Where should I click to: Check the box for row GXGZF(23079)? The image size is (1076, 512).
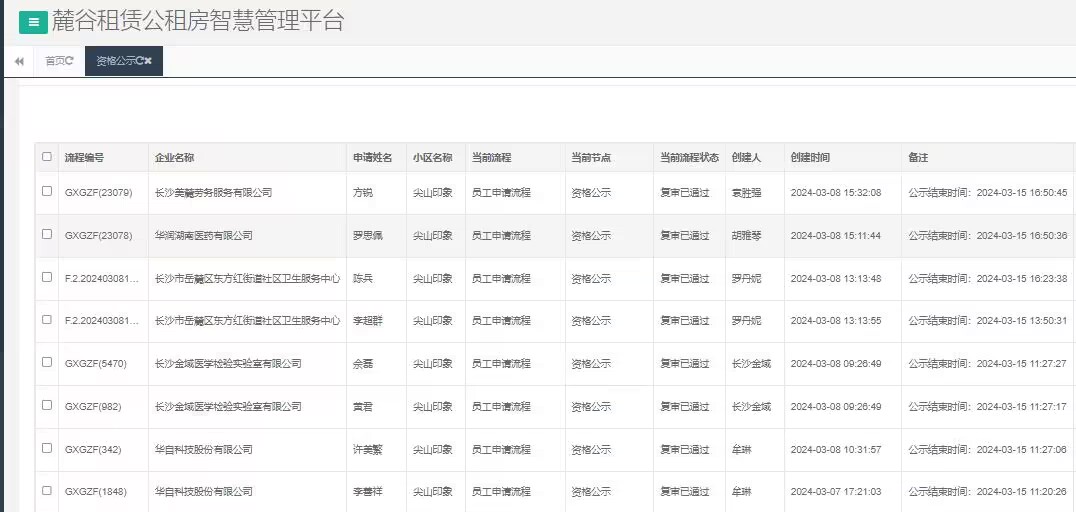click(47, 191)
